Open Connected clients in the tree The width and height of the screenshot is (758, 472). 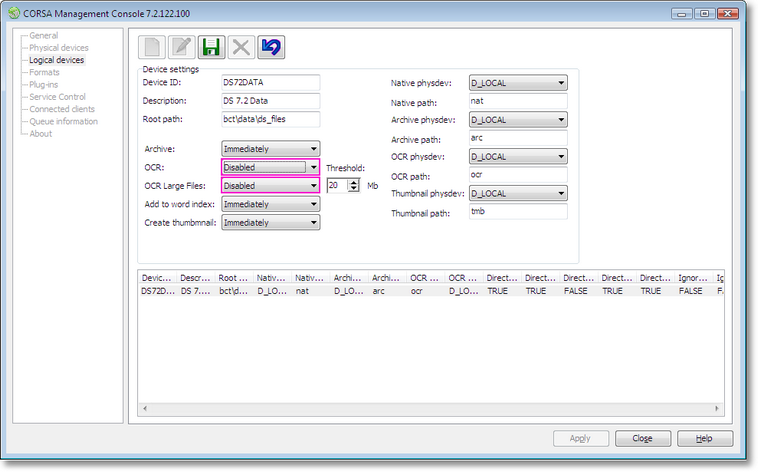click(x=62, y=109)
